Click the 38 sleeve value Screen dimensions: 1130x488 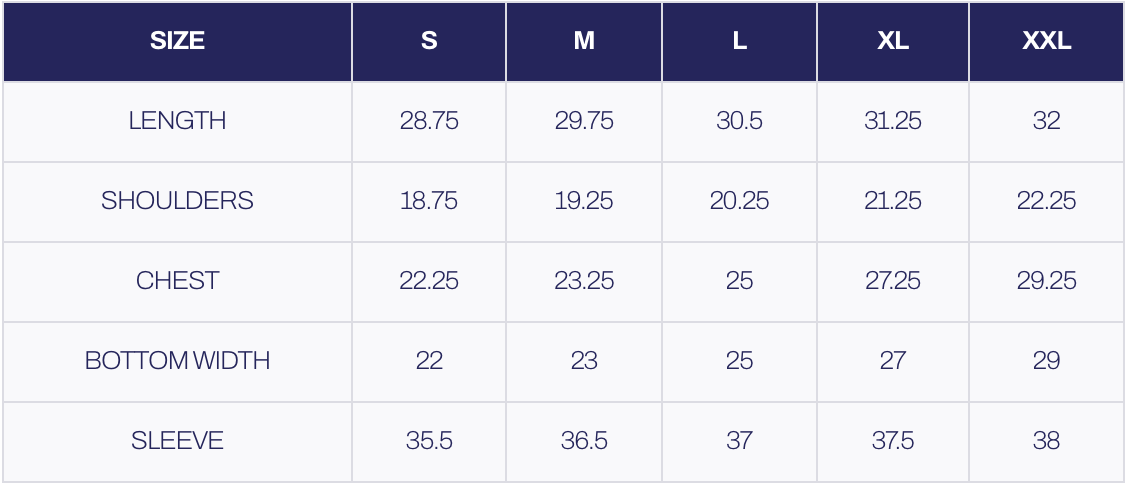1046,441
